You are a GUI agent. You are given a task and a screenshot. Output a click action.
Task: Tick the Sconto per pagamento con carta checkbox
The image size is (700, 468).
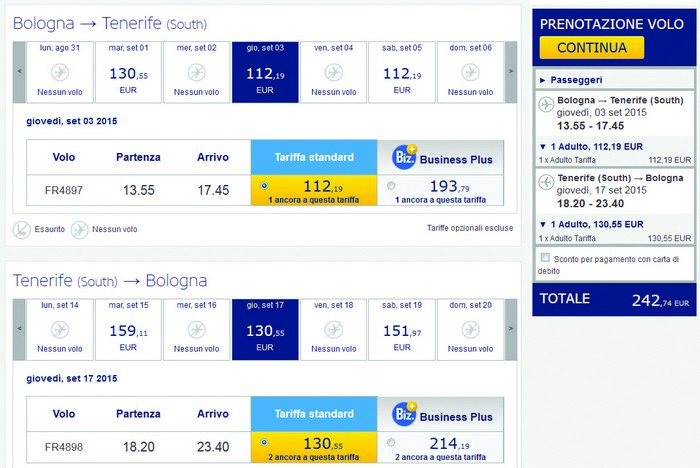(545, 257)
